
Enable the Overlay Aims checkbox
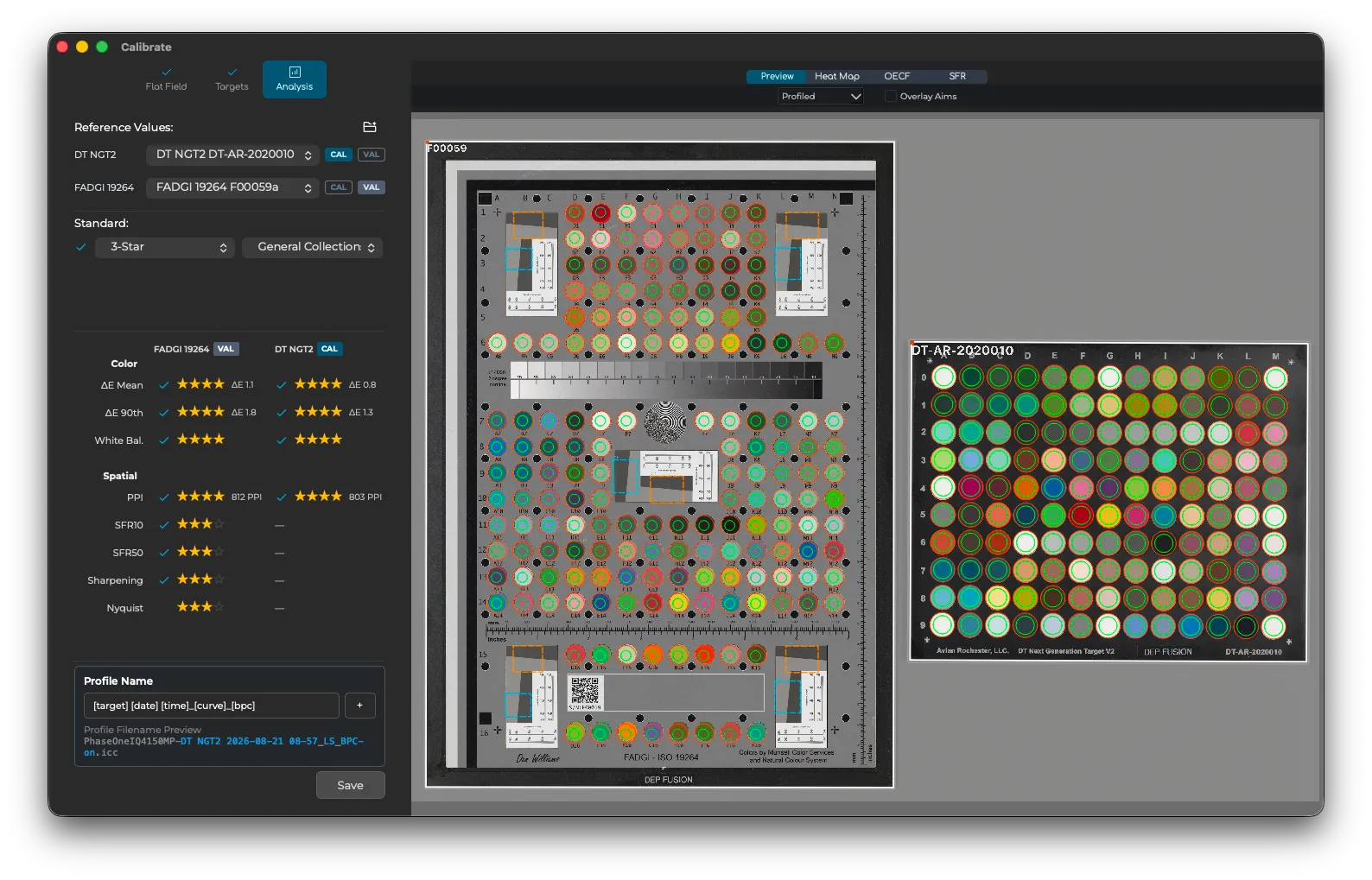click(890, 97)
